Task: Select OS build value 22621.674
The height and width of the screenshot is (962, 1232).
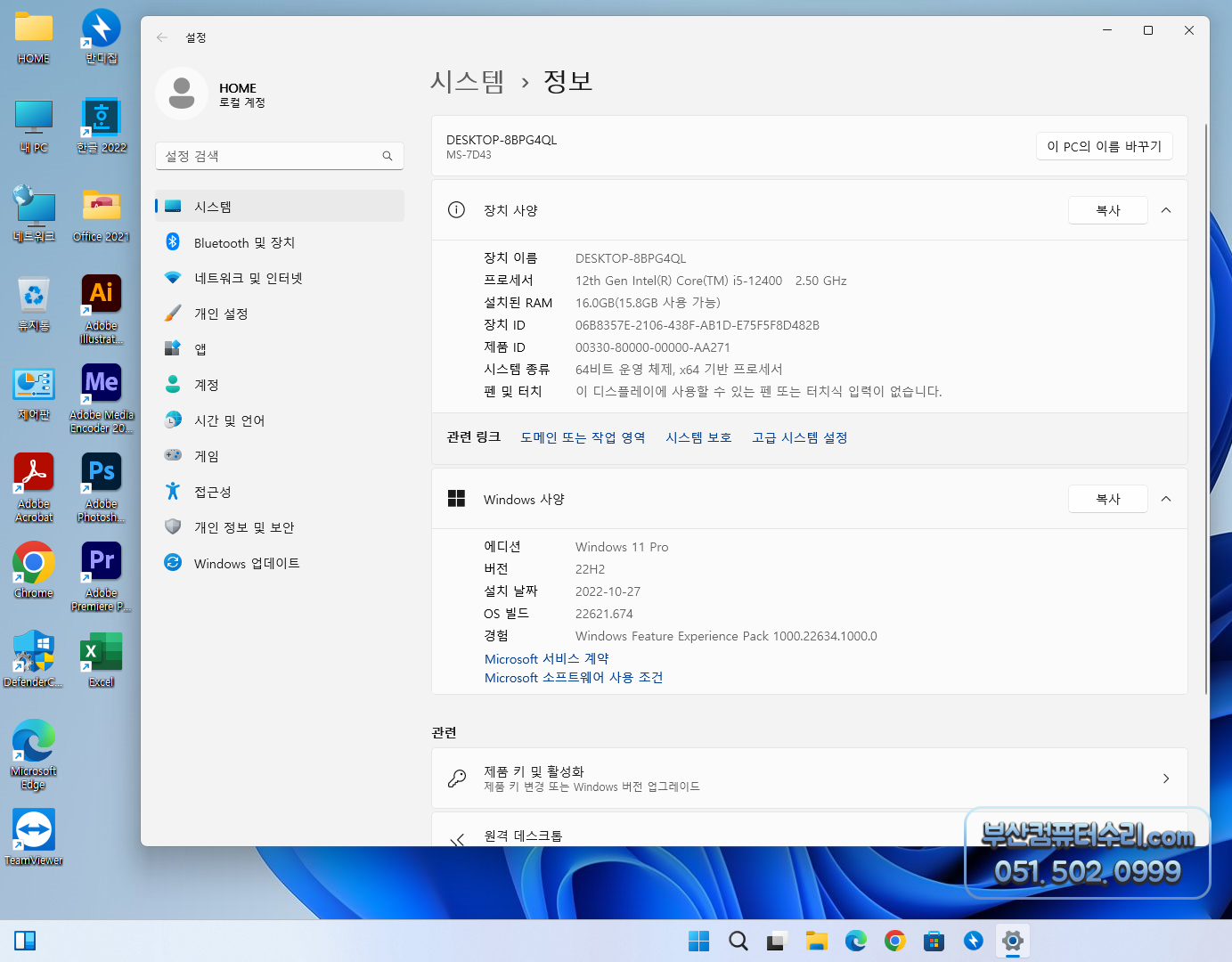Action: [x=604, y=614]
